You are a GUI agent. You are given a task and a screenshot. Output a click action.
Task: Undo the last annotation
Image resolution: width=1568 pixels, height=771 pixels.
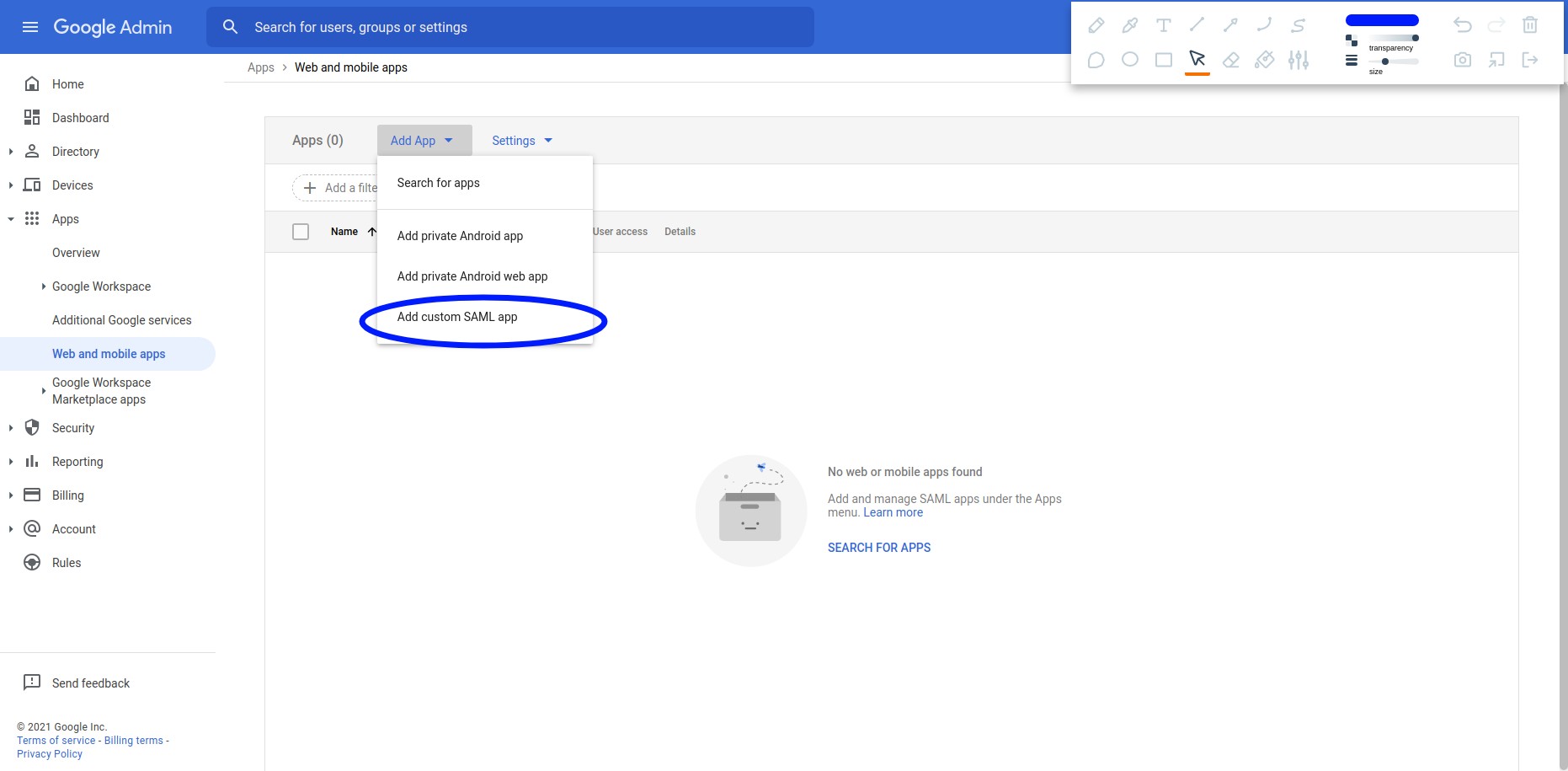click(x=1463, y=25)
